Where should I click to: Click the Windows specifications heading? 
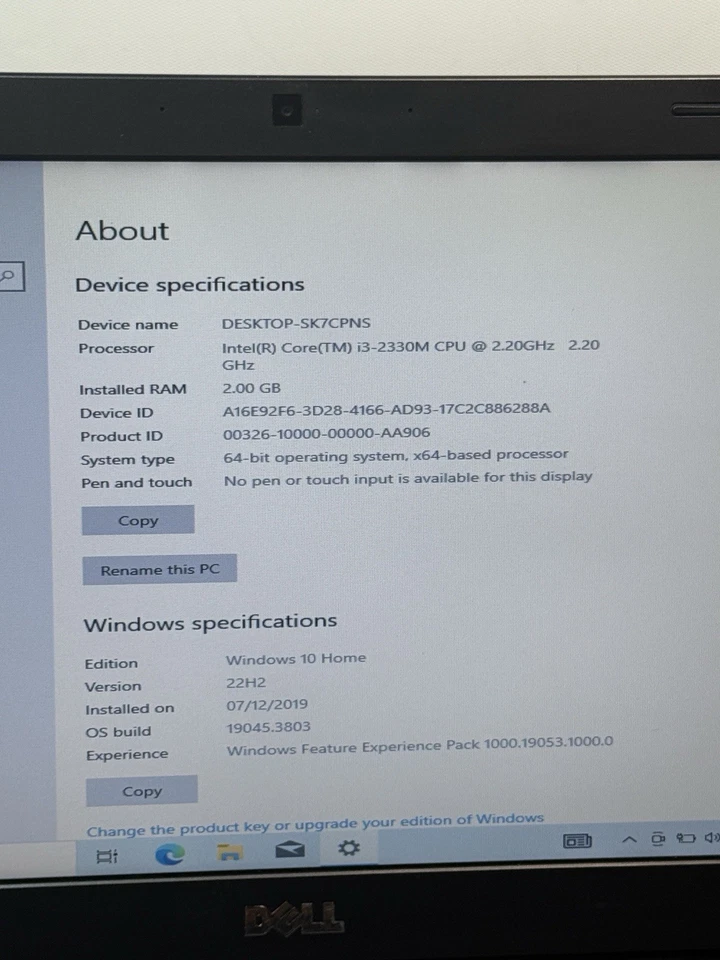[210, 623]
